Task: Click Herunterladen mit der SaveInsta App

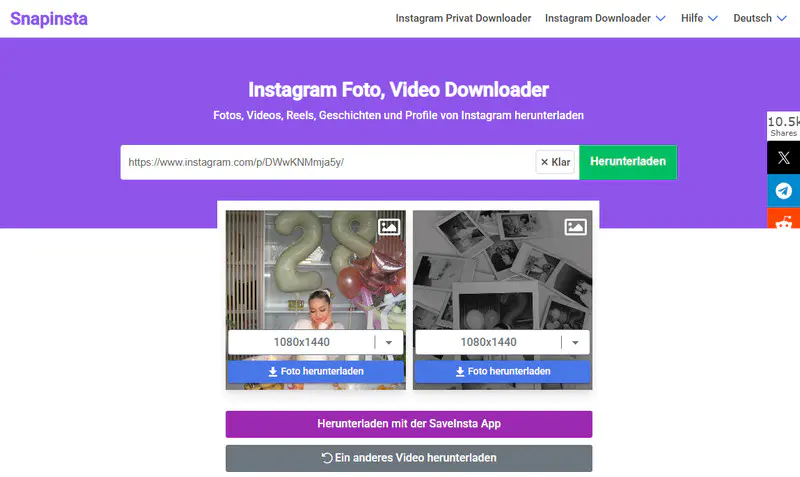Action: 409,424
